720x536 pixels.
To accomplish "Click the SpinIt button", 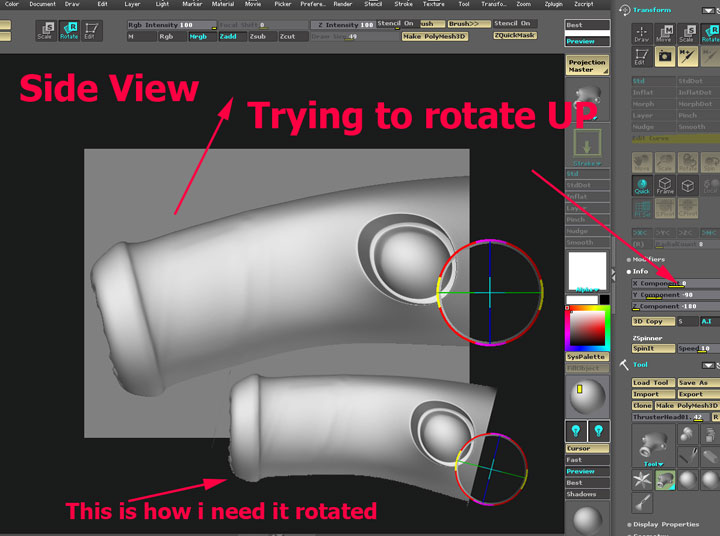I will tap(653, 349).
